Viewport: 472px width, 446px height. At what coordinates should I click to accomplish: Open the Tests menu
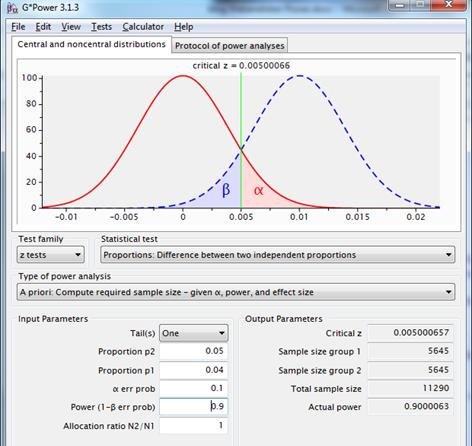(101, 27)
